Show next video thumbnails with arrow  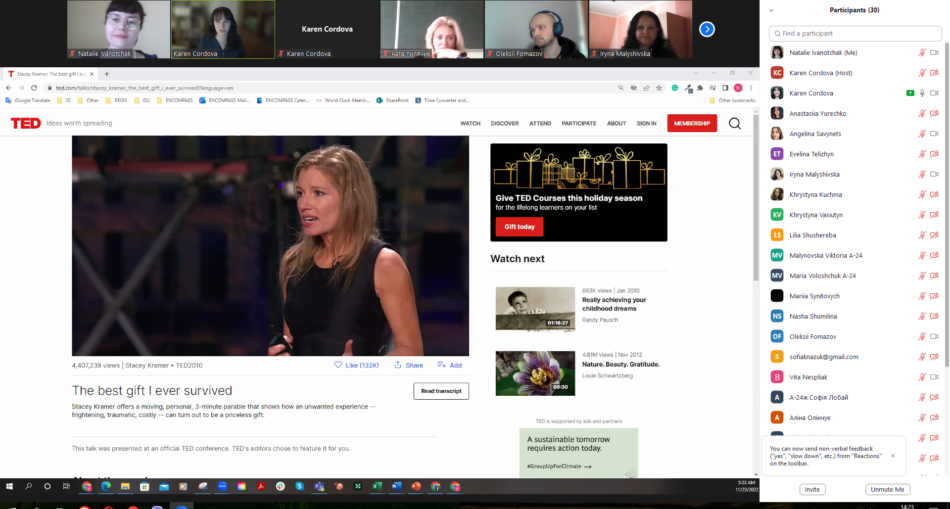pyautogui.click(x=707, y=29)
